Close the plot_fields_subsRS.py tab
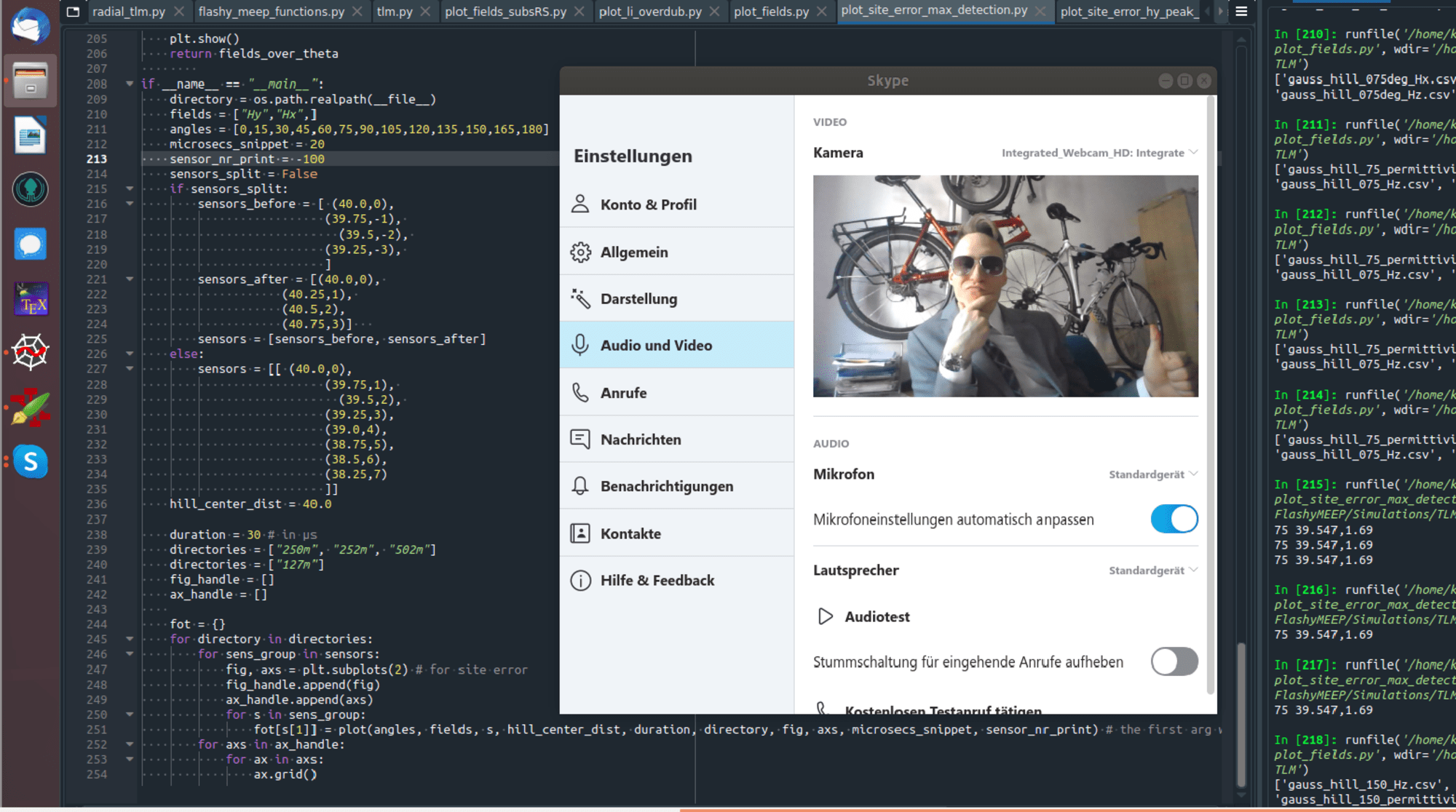 [579, 12]
